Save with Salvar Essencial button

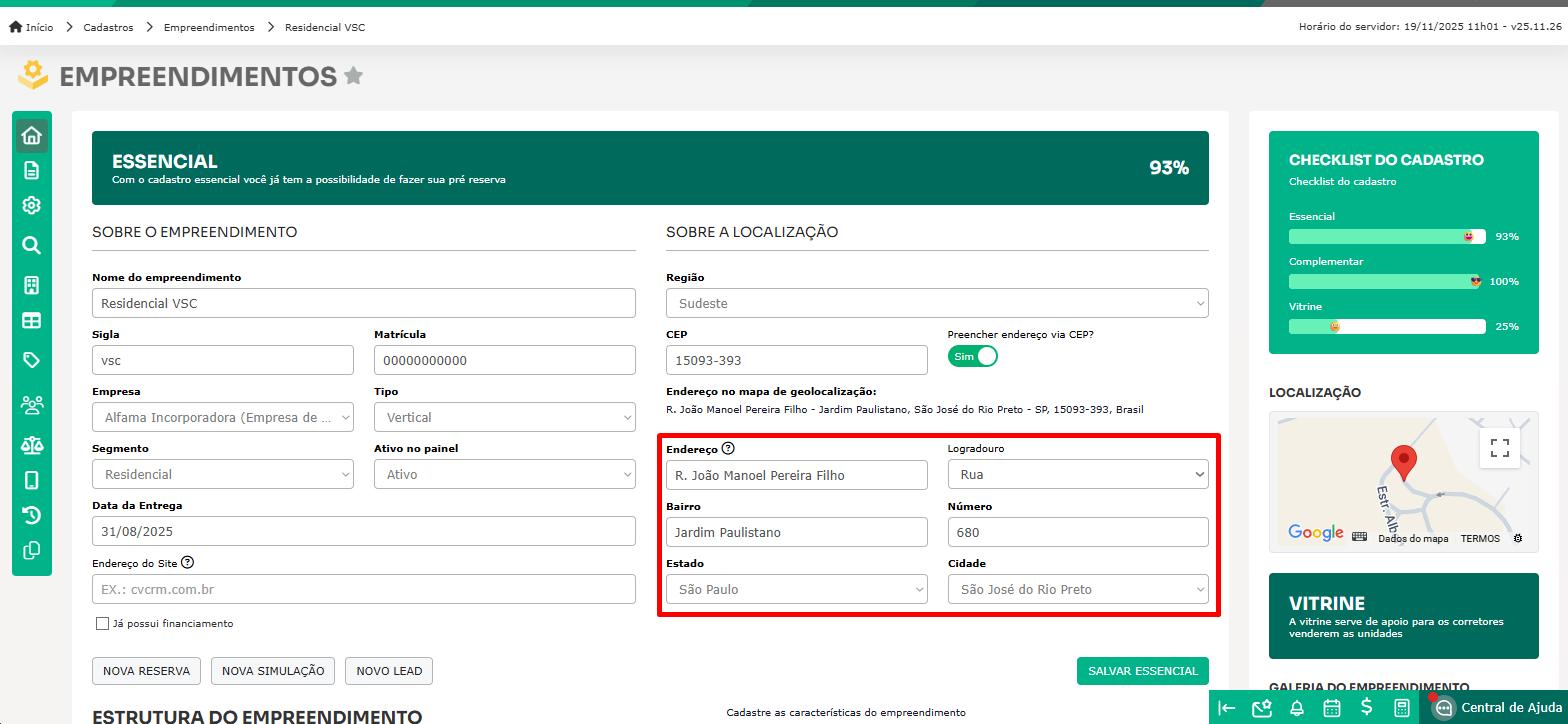(x=1143, y=671)
